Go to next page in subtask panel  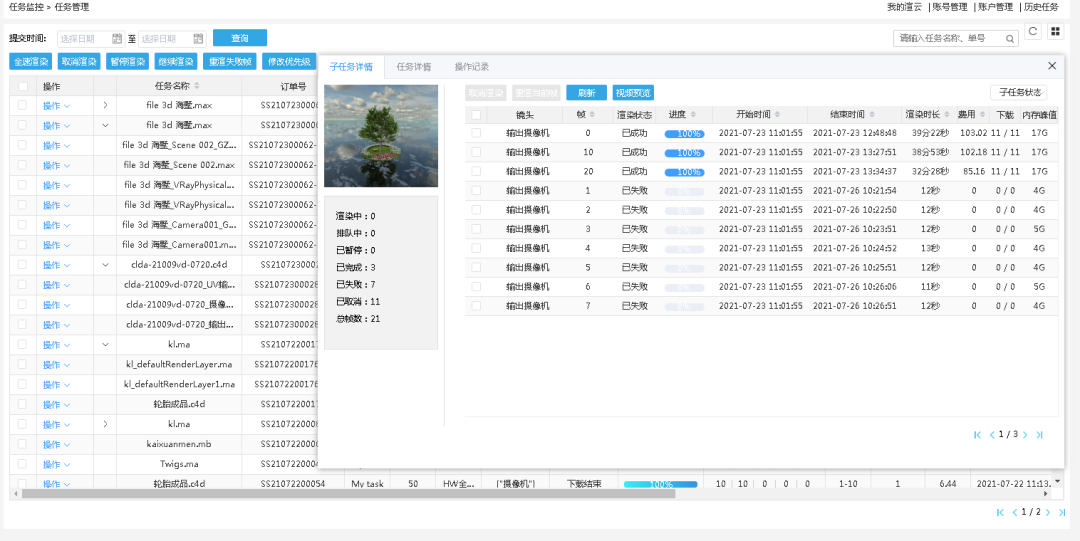[1025, 435]
